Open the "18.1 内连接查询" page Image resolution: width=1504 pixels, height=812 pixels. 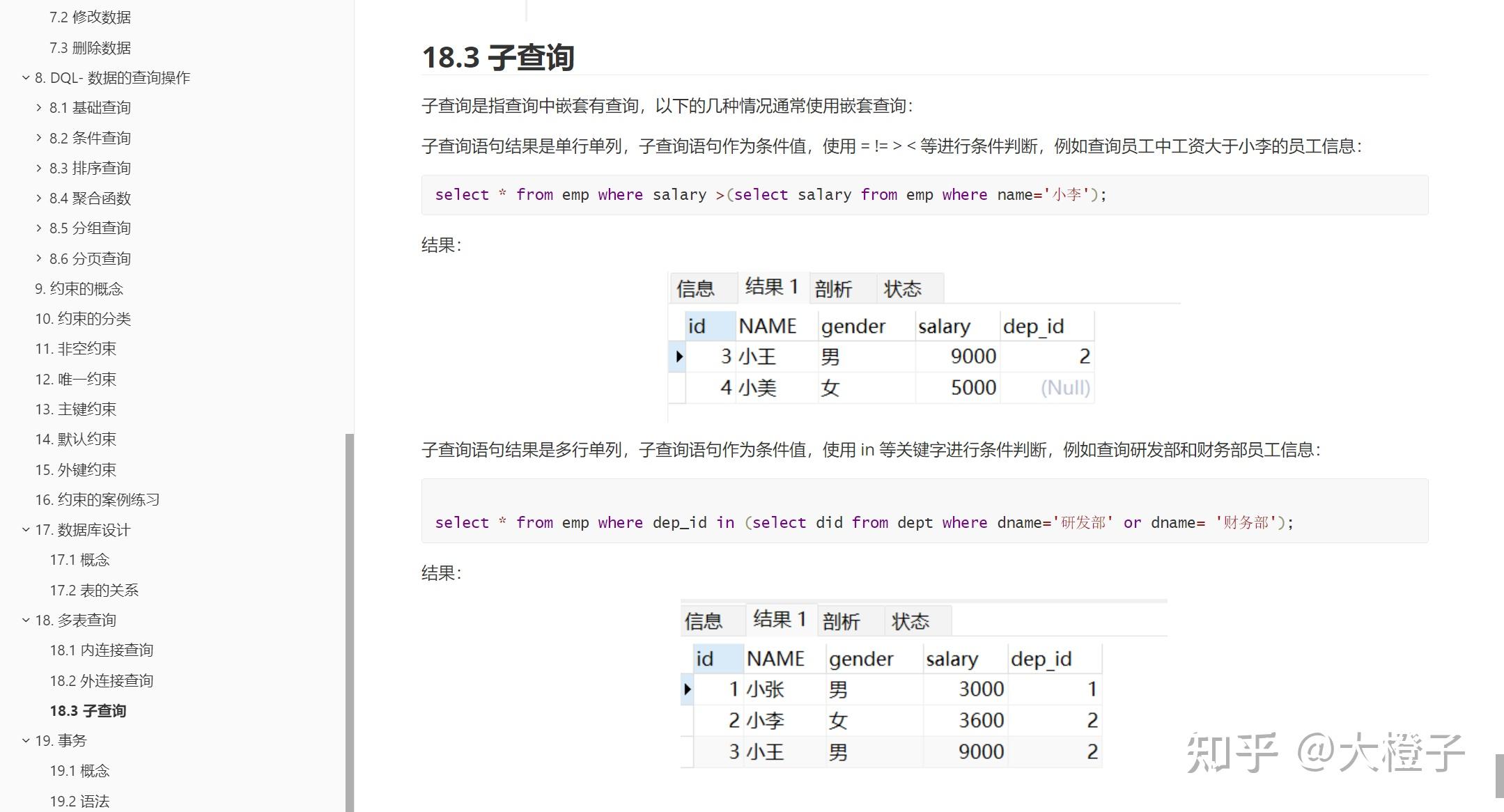[102, 650]
